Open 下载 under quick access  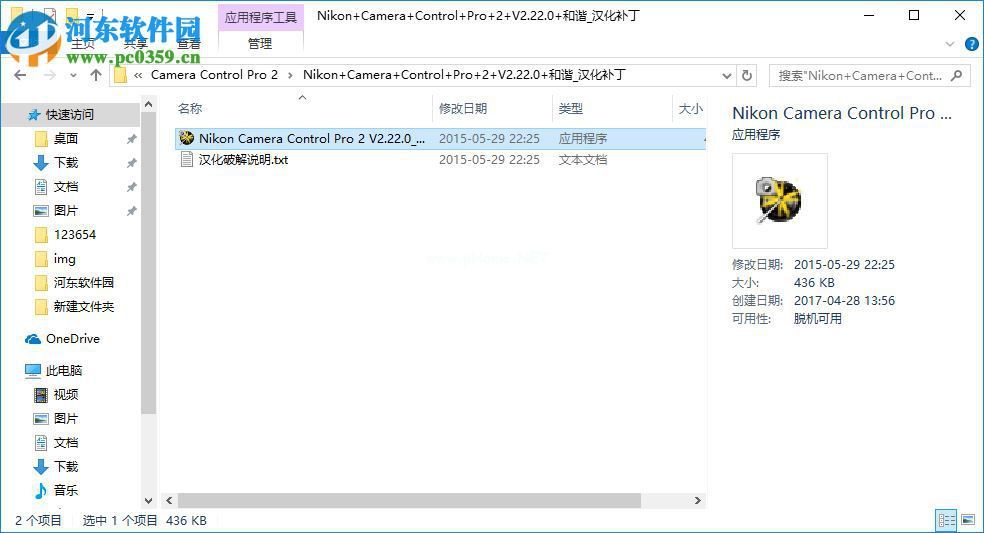point(66,163)
